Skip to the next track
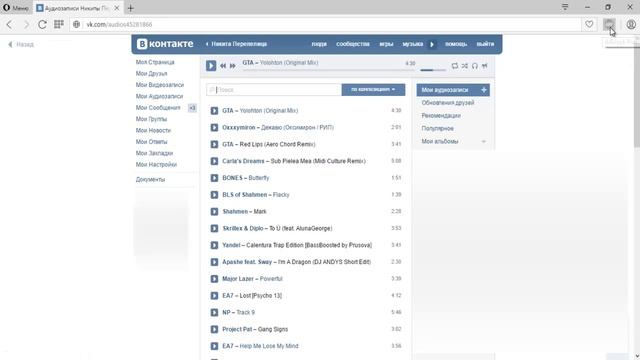The height and width of the screenshot is (360, 640). [233, 66]
